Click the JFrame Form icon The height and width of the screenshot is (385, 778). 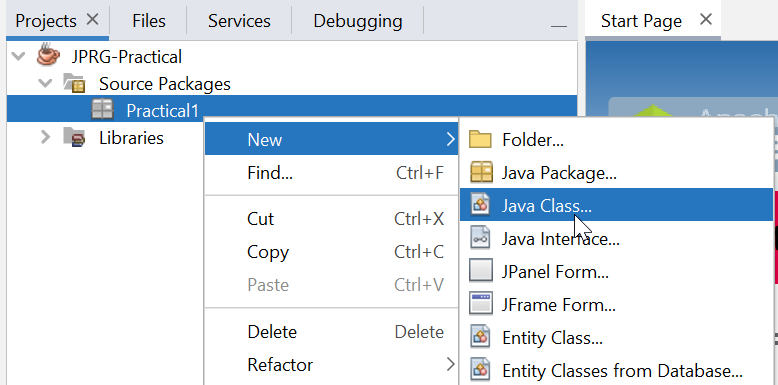pyautogui.click(x=480, y=304)
